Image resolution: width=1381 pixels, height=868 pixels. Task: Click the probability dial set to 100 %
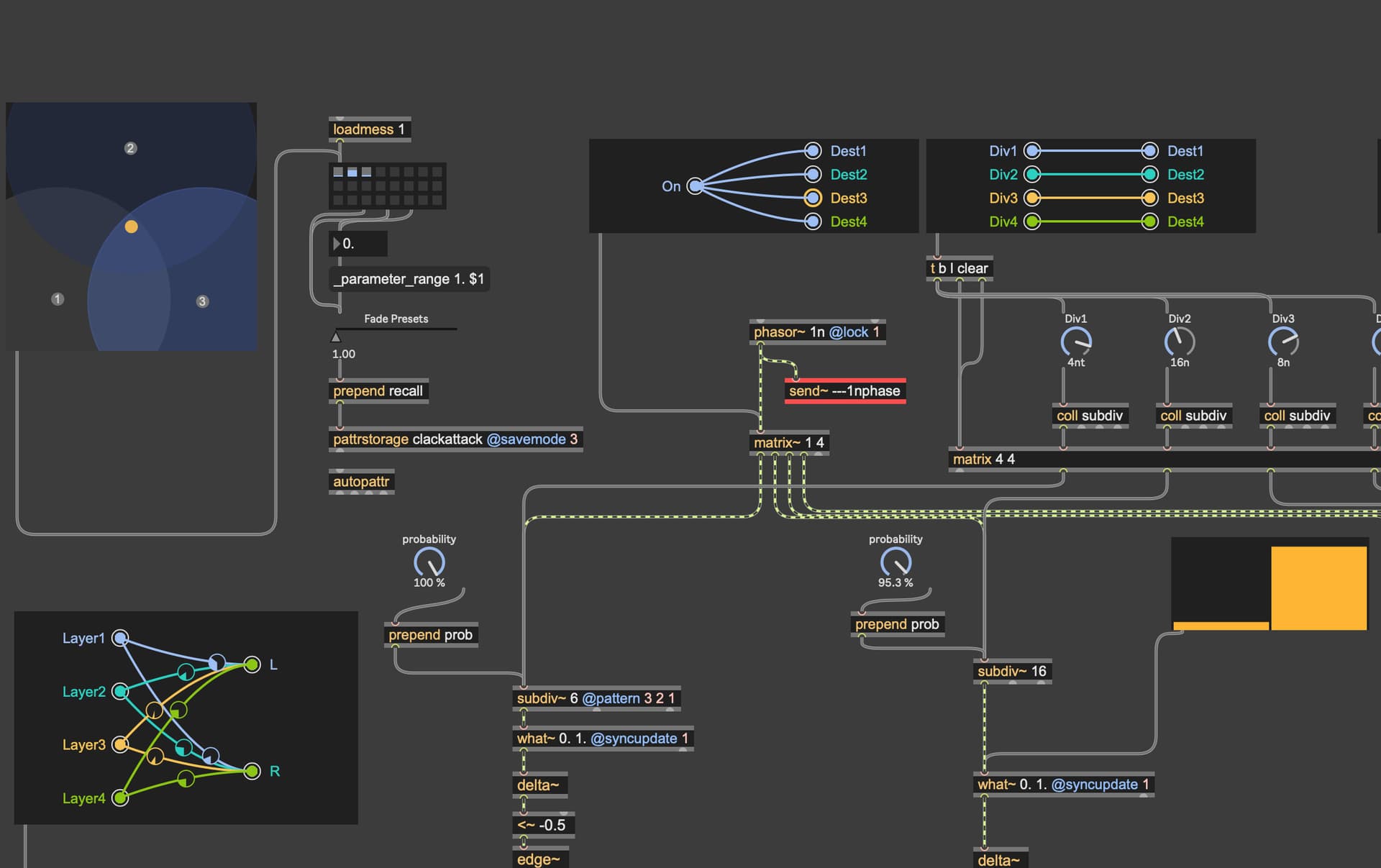[x=429, y=562]
